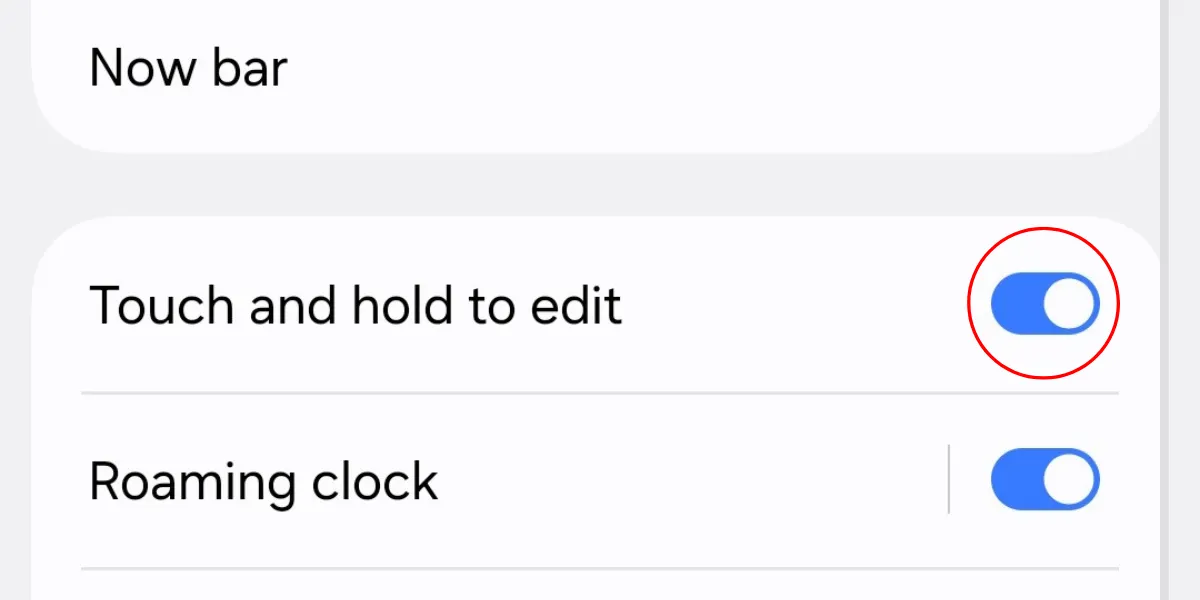Disable the Roaming clock switch
1200x600 pixels.
pyautogui.click(x=1044, y=480)
